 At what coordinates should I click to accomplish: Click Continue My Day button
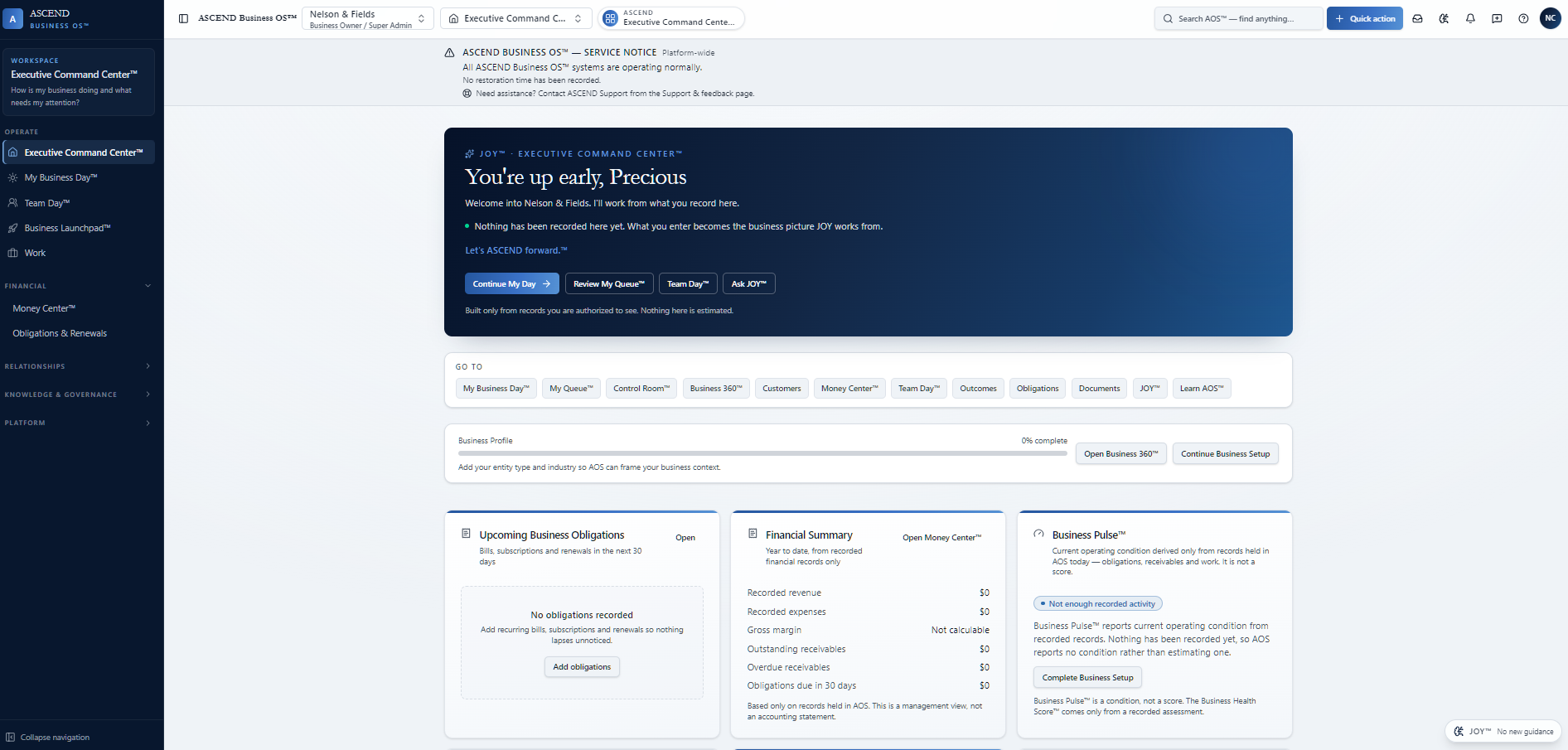511,283
